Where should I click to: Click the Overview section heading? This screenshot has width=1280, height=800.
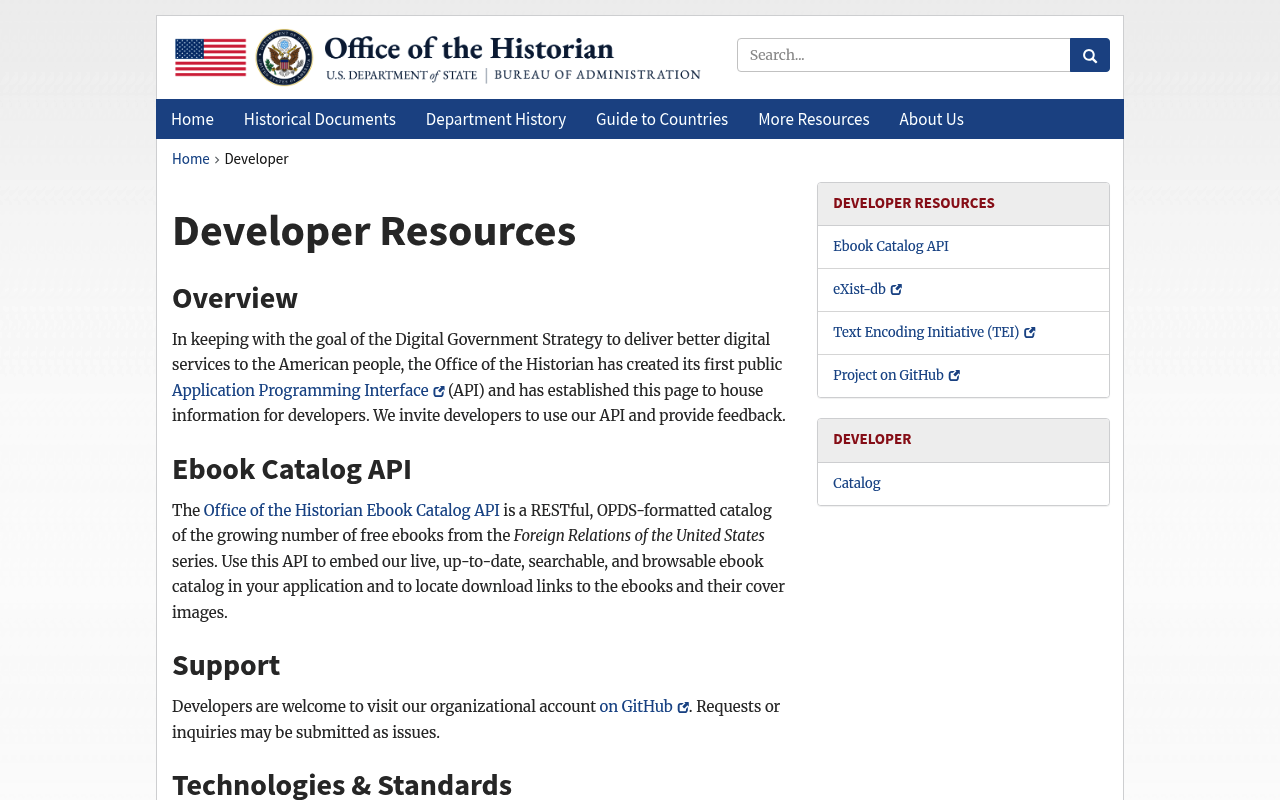[235, 298]
